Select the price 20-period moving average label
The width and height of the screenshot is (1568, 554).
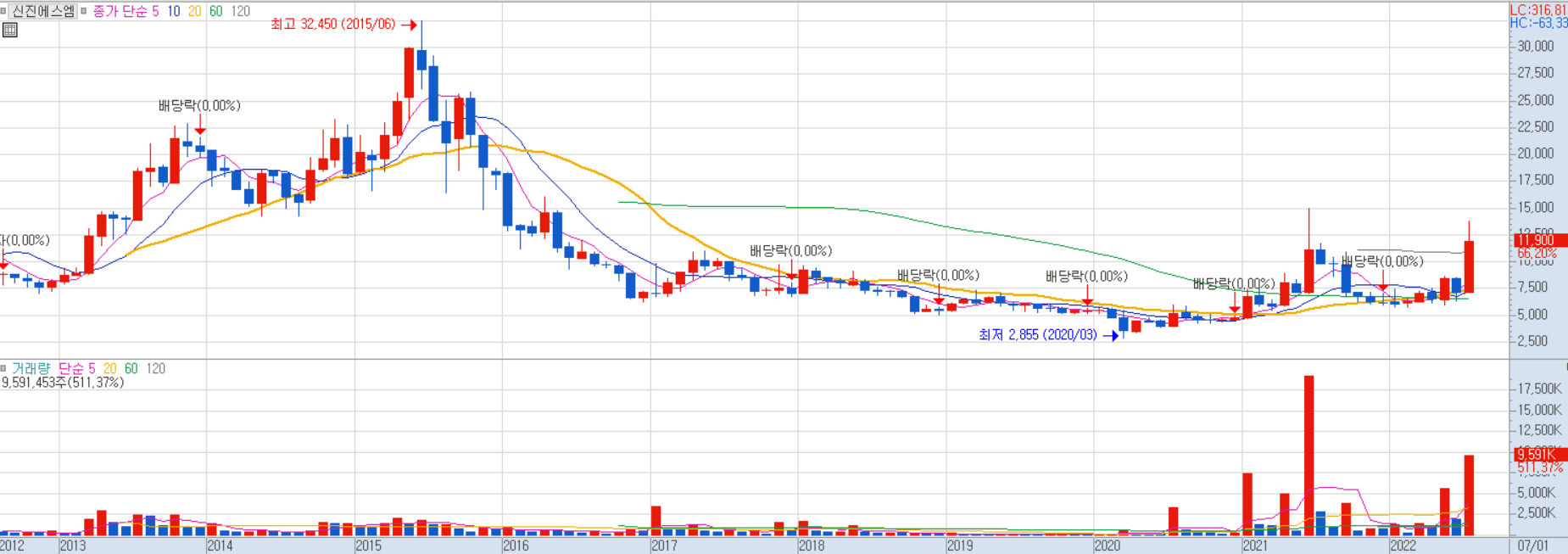(195, 11)
